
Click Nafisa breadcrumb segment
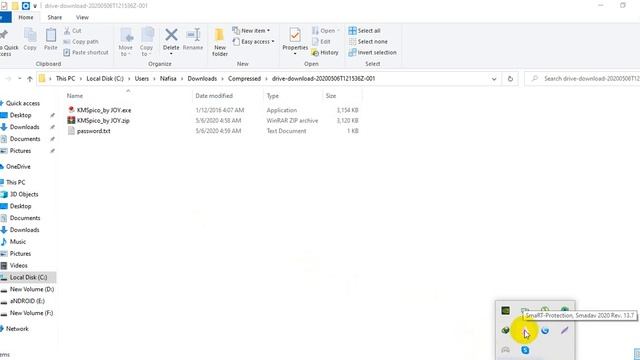pos(168,78)
